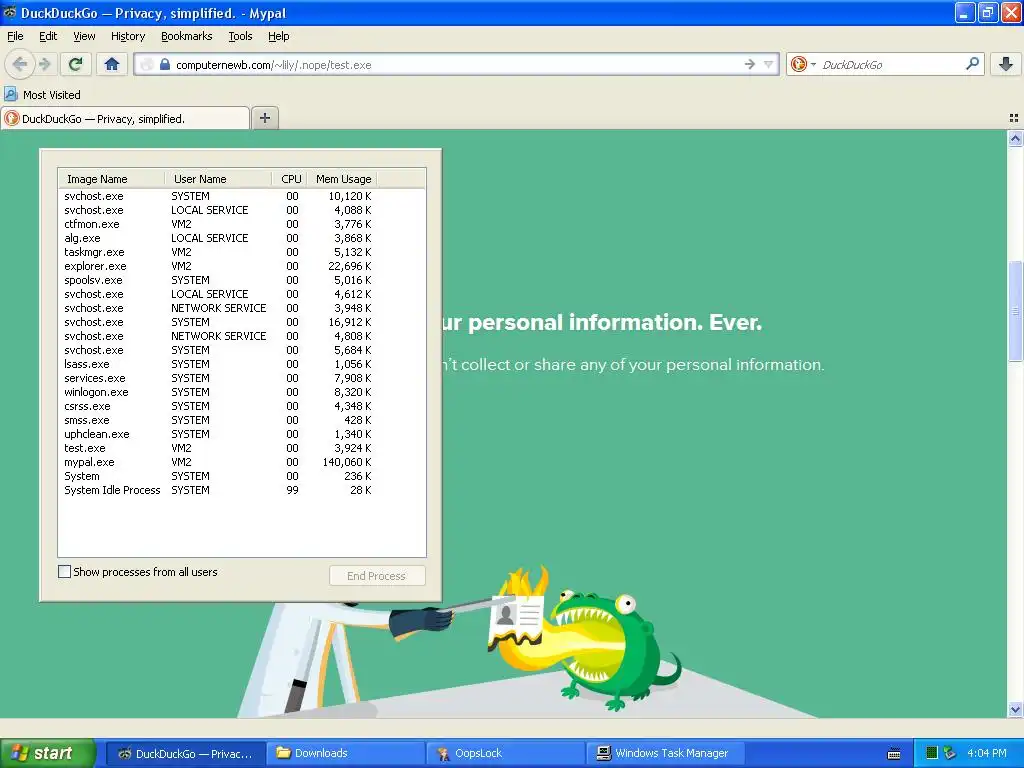Image resolution: width=1024 pixels, height=768 pixels.
Task: Open the address bar history dropdown
Action: click(768, 64)
